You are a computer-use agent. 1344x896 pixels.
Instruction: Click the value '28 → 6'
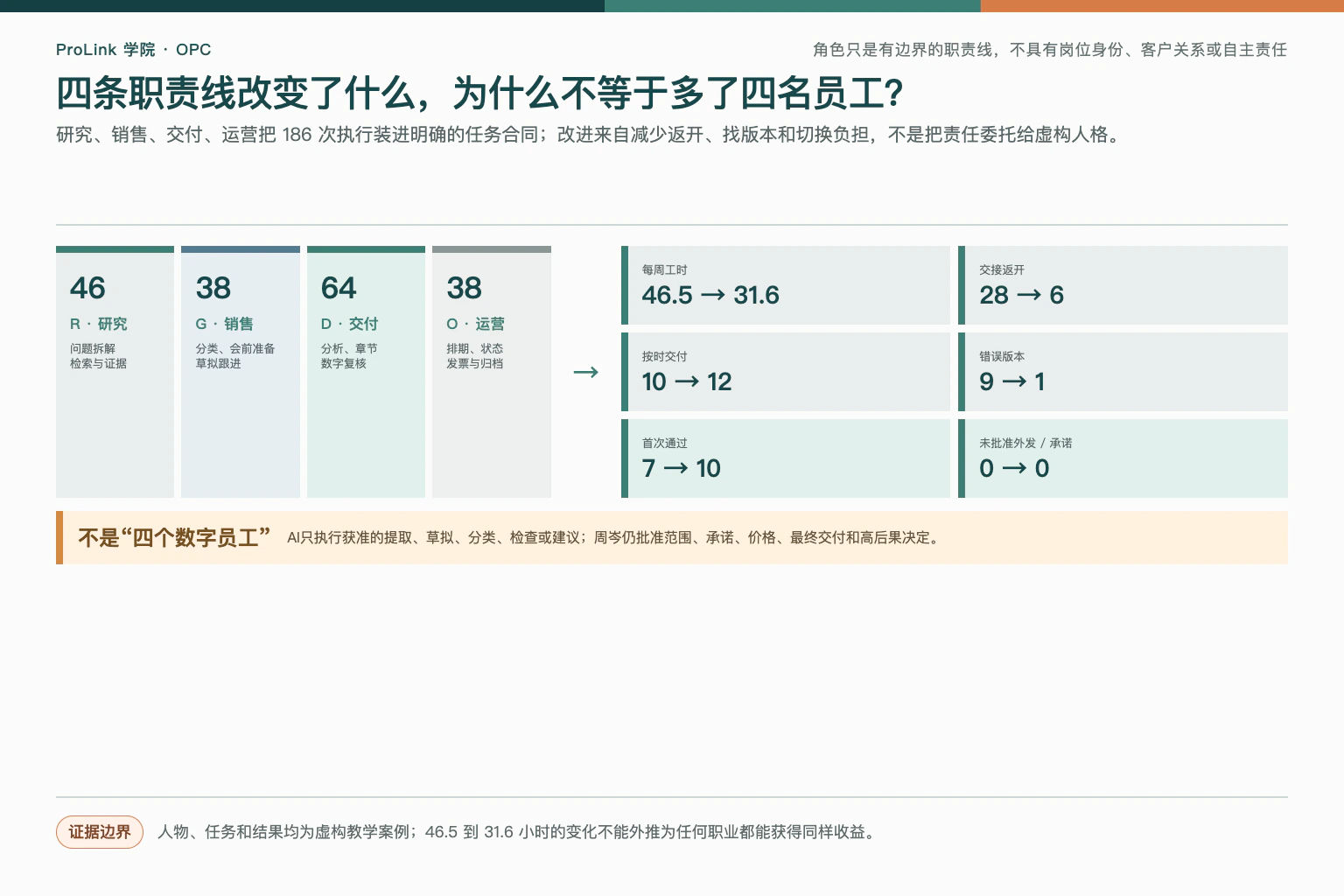coord(1021,296)
